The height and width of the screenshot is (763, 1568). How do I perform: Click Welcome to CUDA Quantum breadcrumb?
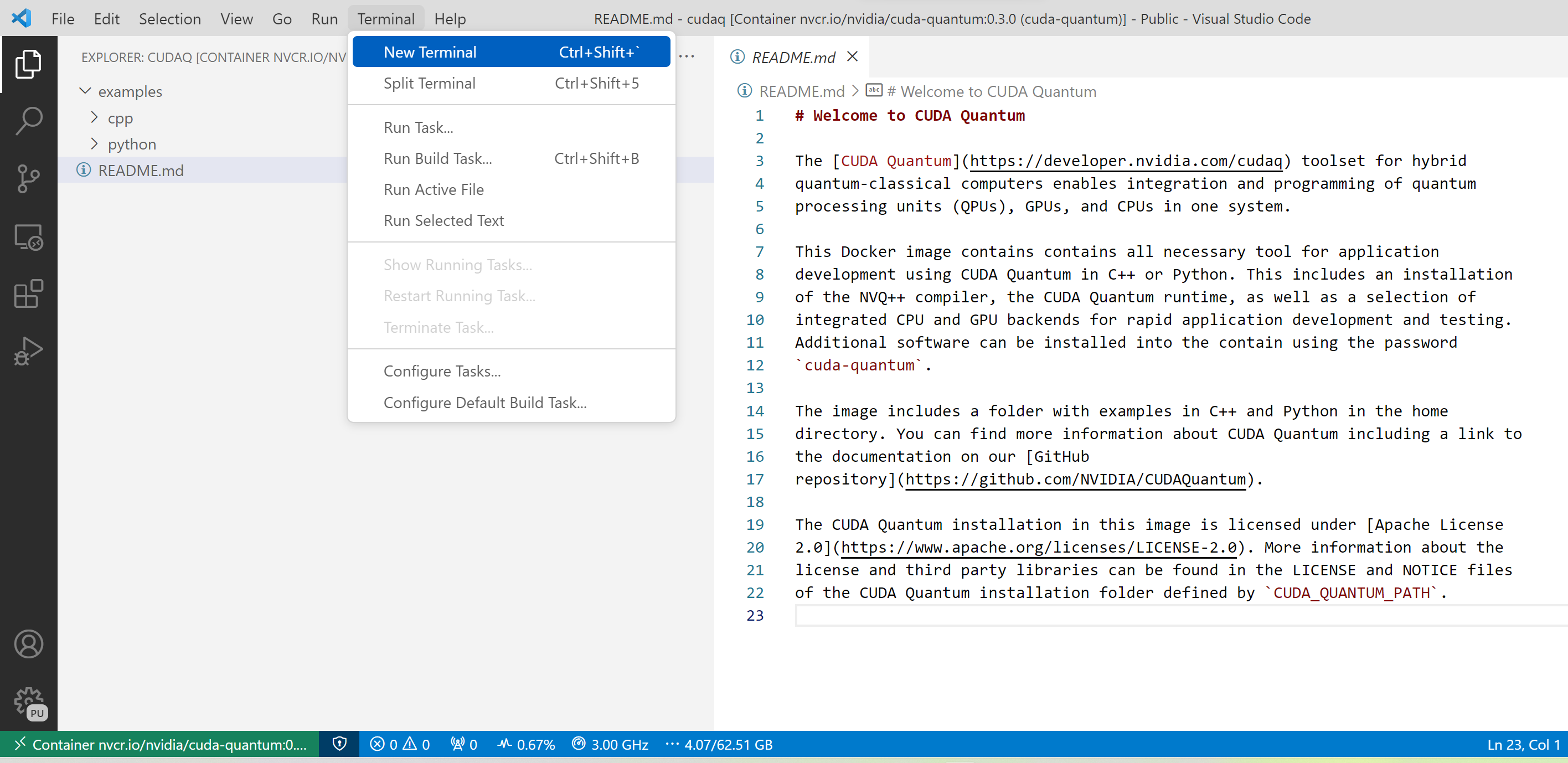tap(992, 91)
